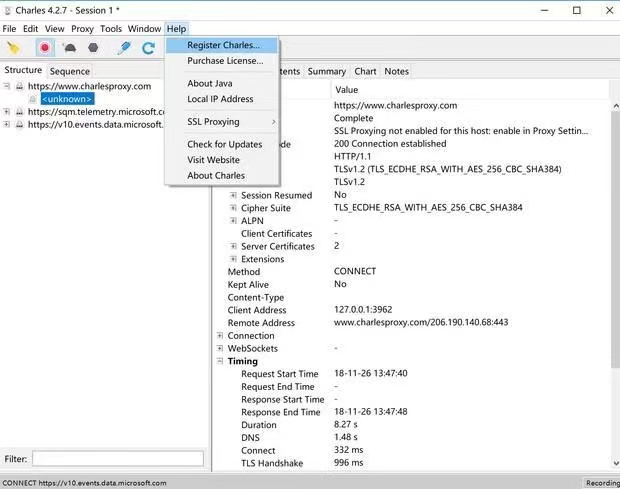
Task: Toggle throttling with the turtle icon
Action: 70,48
